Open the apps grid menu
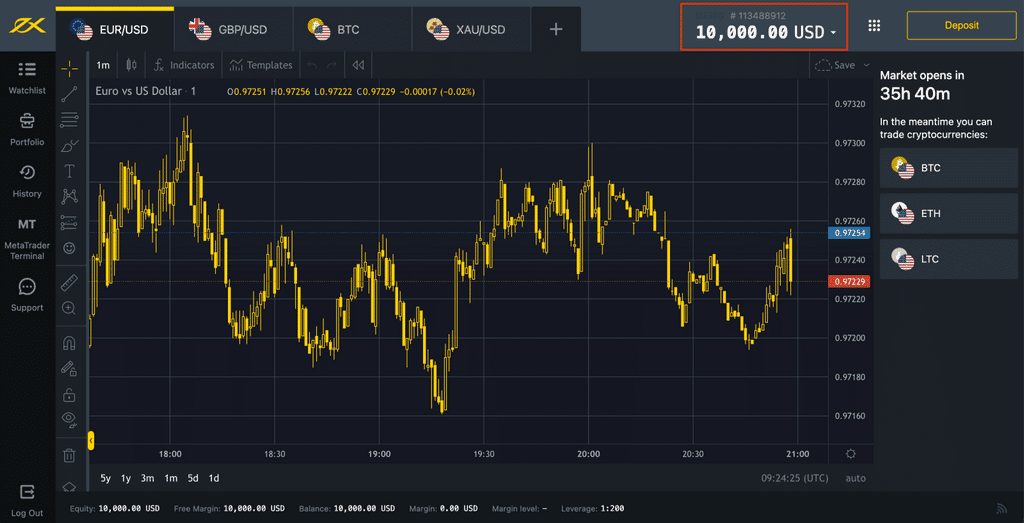This screenshot has height=523, width=1024. pos(875,26)
